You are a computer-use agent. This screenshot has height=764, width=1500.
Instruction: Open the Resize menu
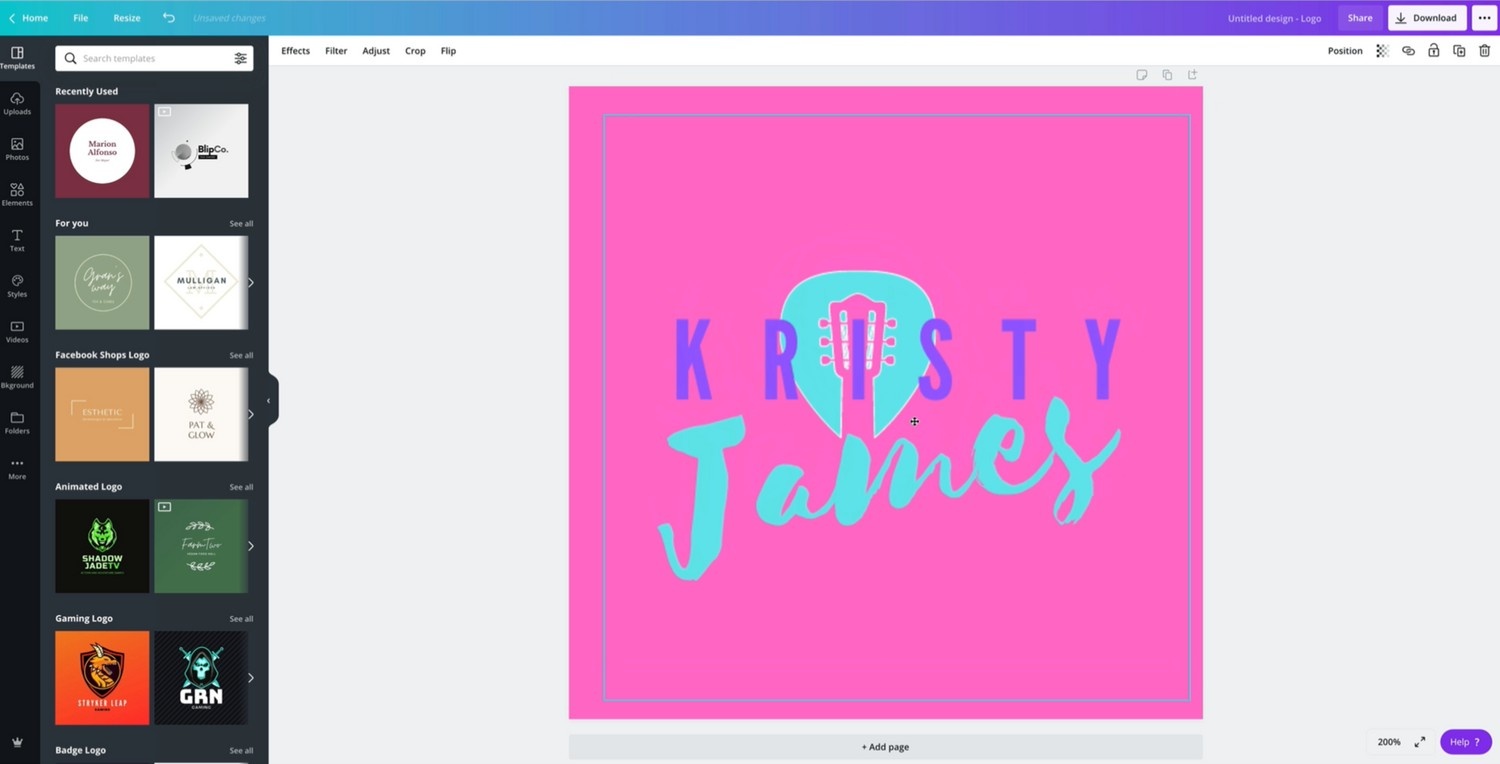pos(127,18)
